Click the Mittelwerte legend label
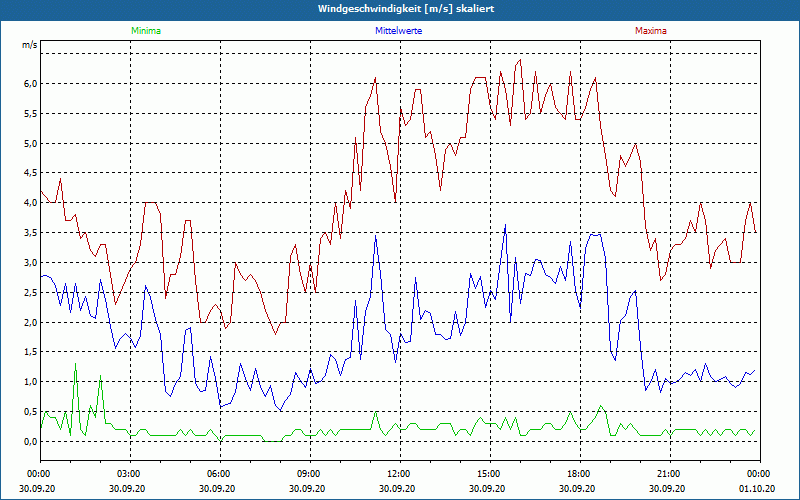Viewport: 800px width, 500px height. [398, 31]
